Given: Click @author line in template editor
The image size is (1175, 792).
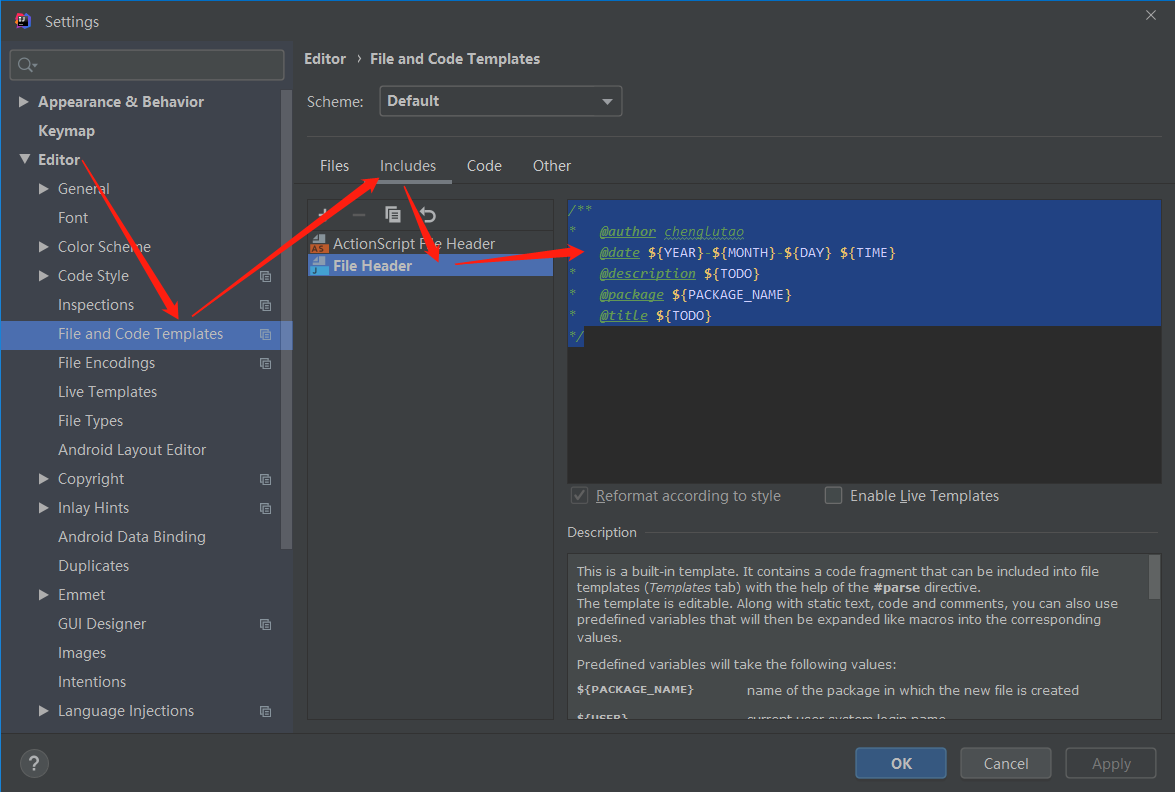Looking at the screenshot, I should (671, 232).
